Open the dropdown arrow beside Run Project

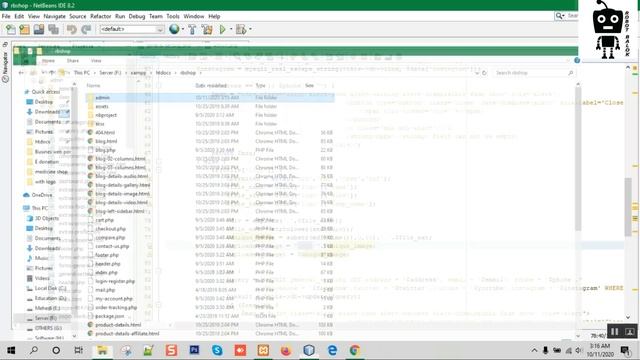pos(231,29)
